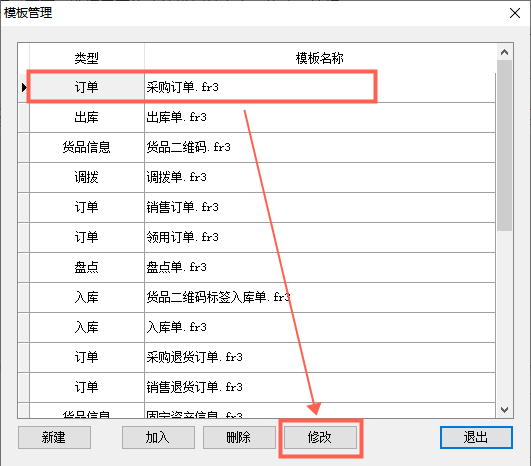Click the 类型 column header
Viewport: 531px width, 466px height.
click(87, 58)
